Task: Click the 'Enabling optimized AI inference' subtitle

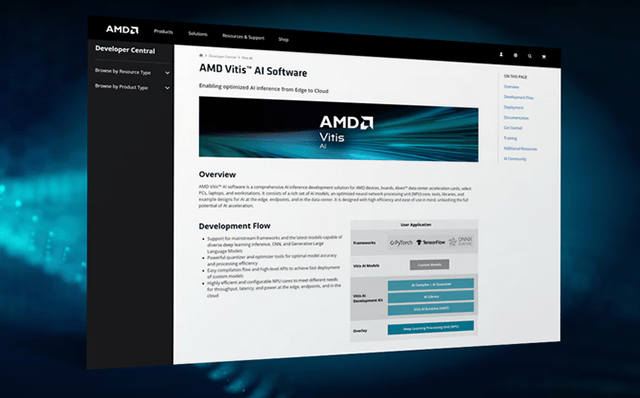Action: tap(264, 88)
